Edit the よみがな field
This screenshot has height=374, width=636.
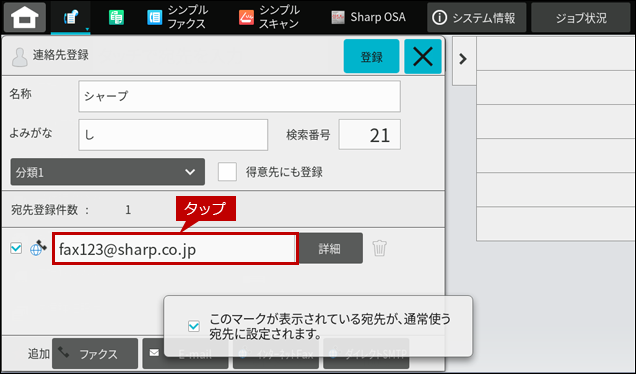click(173, 135)
